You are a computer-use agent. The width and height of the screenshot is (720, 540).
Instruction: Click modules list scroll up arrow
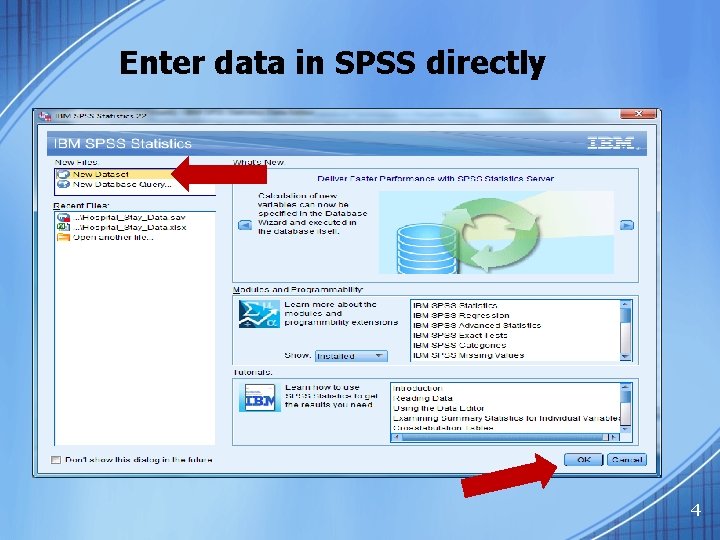(625, 304)
